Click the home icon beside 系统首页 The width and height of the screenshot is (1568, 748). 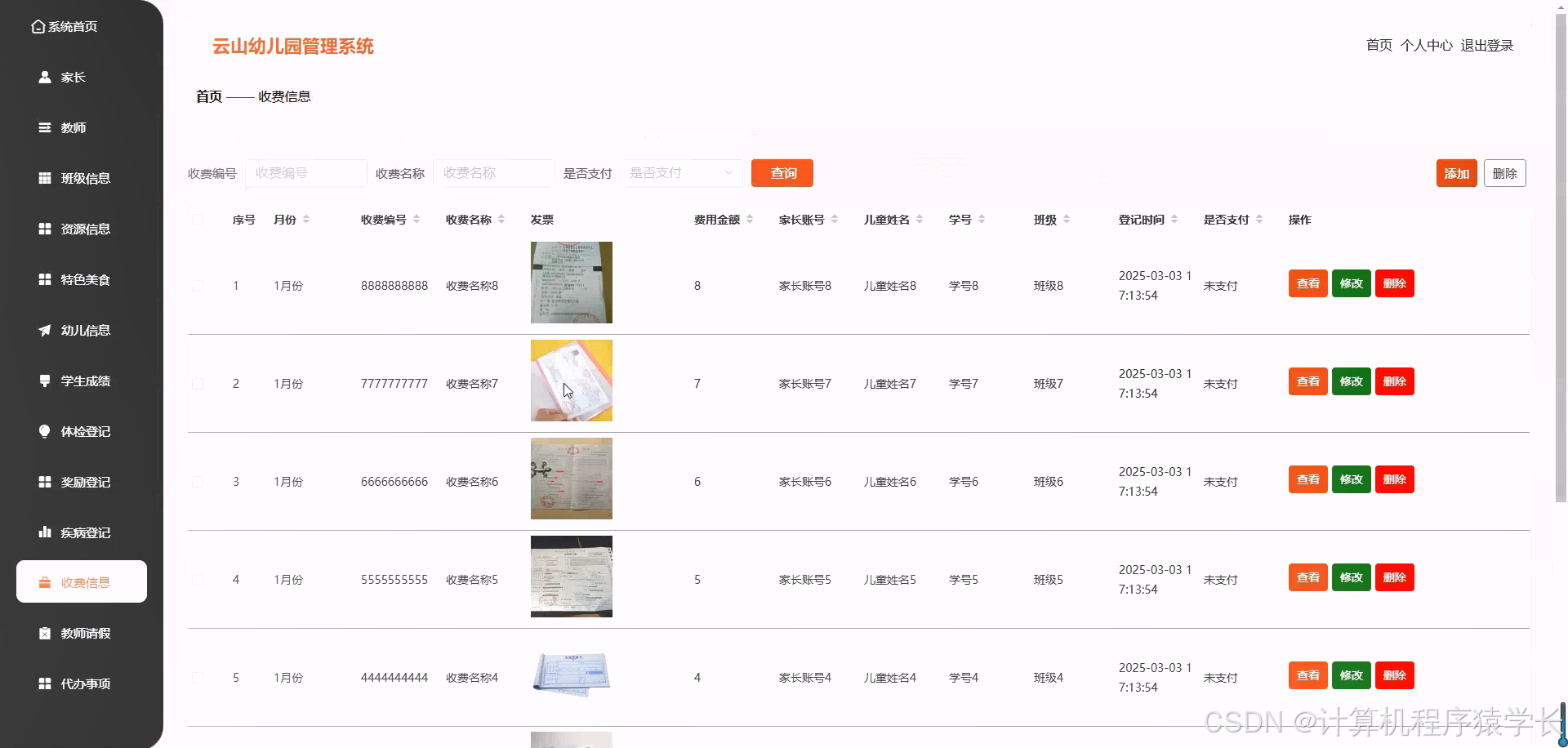38,27
